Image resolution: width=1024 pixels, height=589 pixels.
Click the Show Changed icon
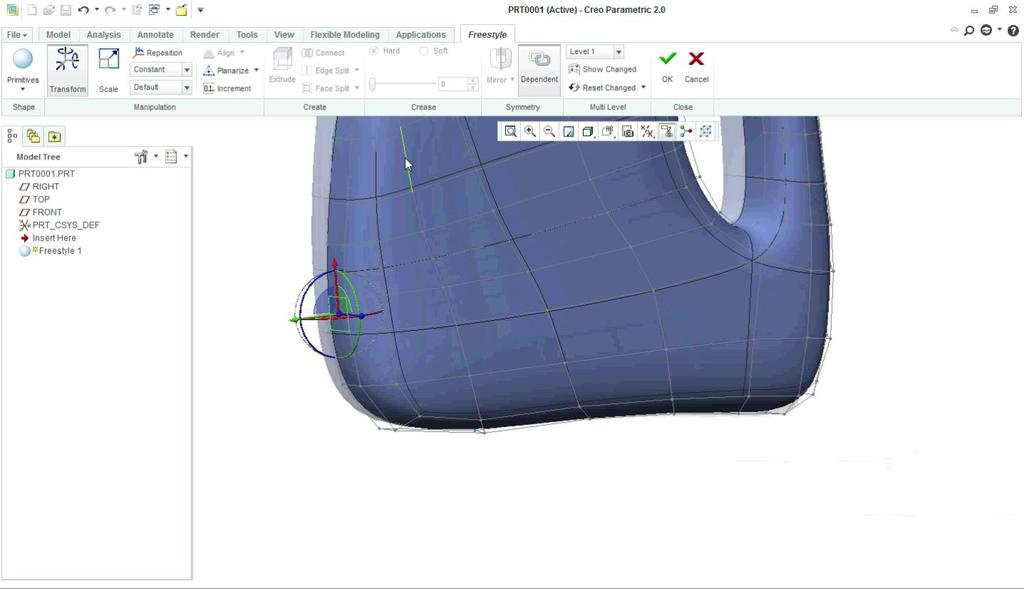click(574, 69)
